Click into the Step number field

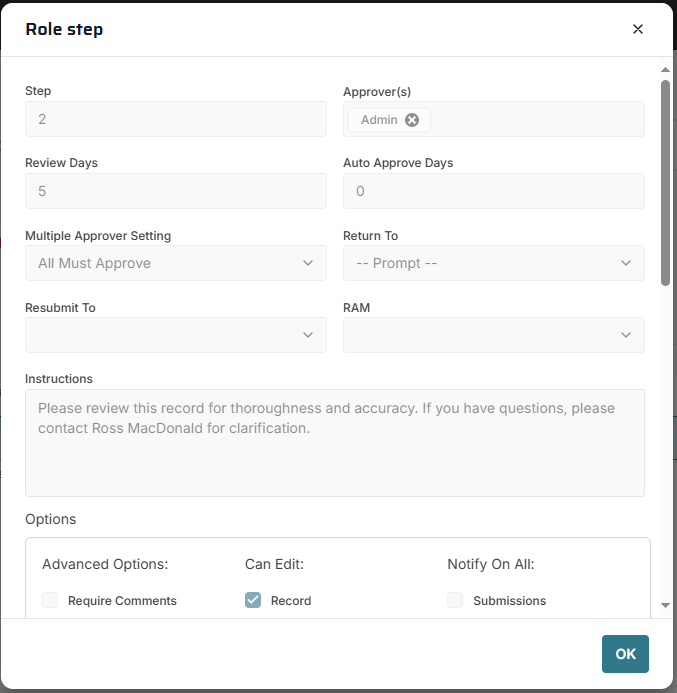point(175,119)
